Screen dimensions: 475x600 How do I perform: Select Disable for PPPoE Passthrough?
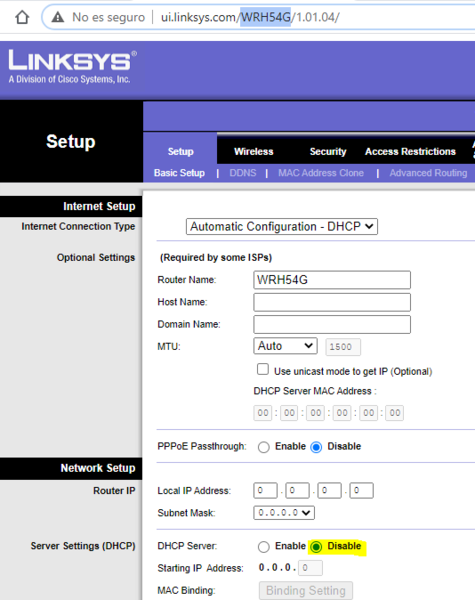pos(316,447)
